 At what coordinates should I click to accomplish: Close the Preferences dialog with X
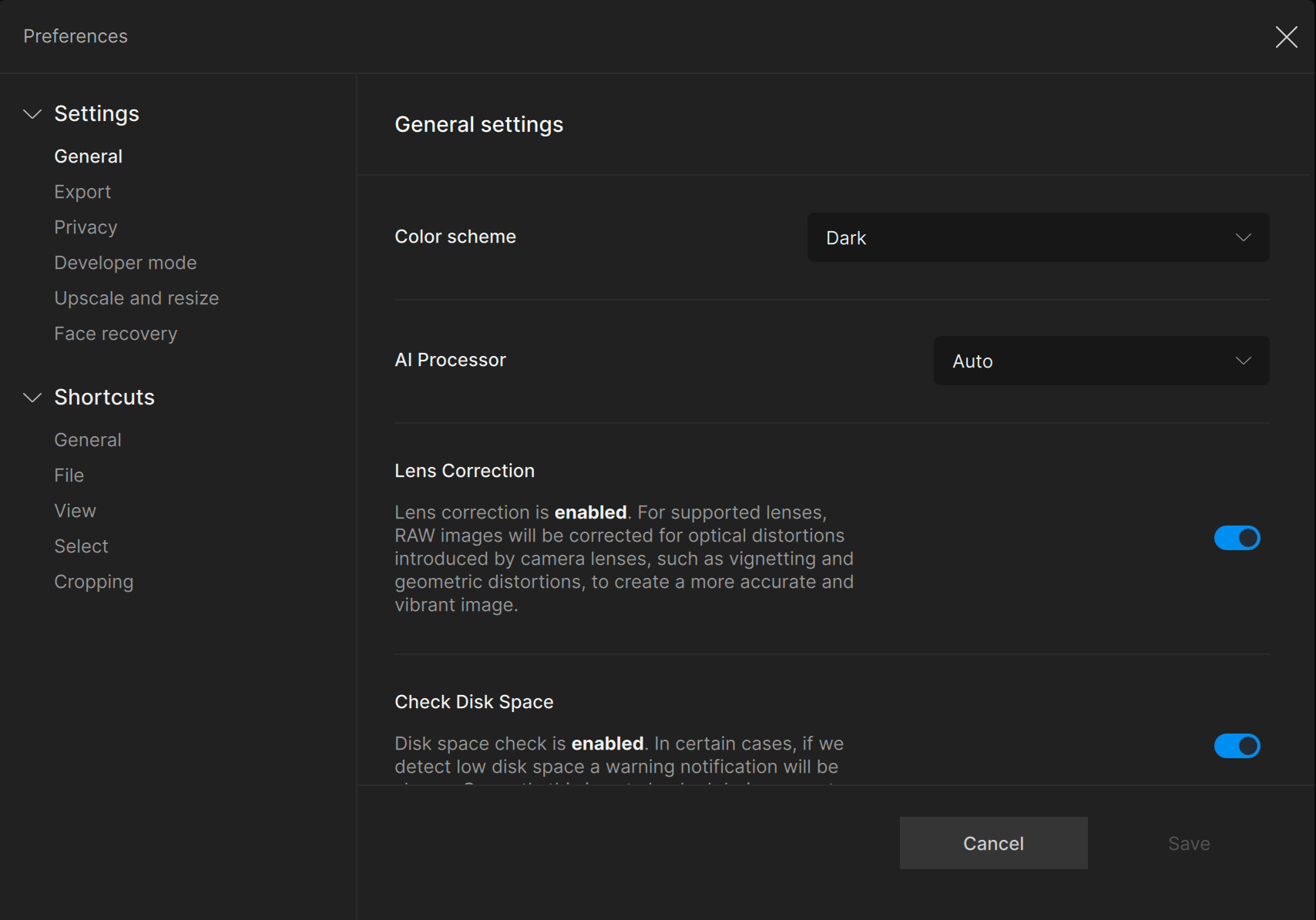pos(1286,37)
